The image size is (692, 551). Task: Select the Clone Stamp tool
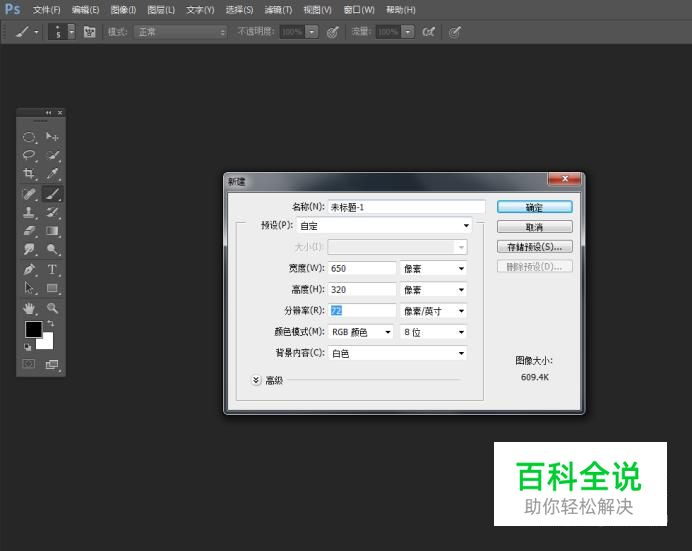[x=29, y=212]
